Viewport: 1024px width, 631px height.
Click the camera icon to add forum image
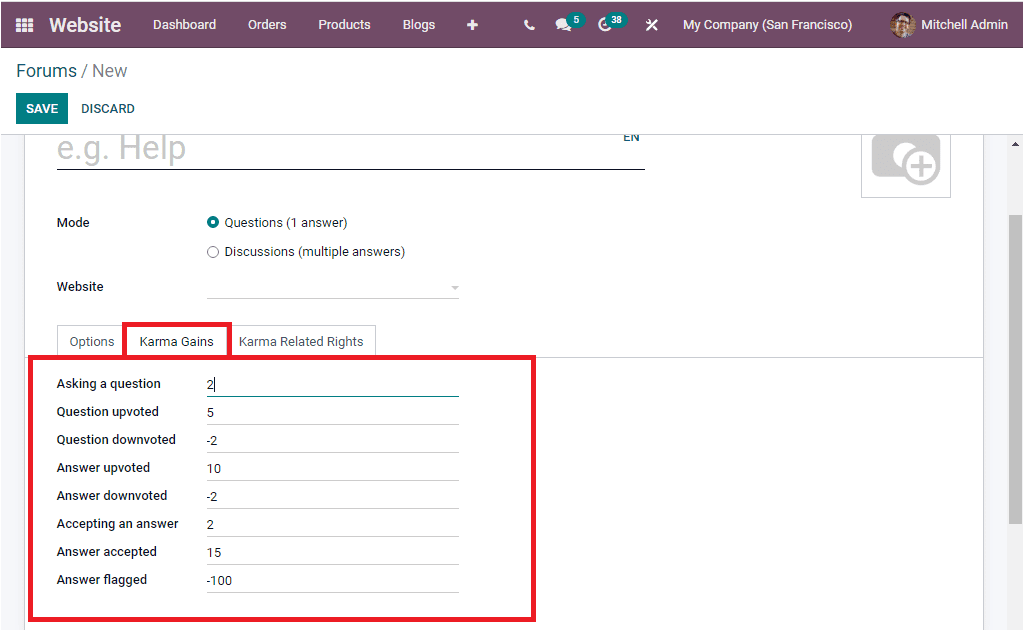[x=905, y=161]
